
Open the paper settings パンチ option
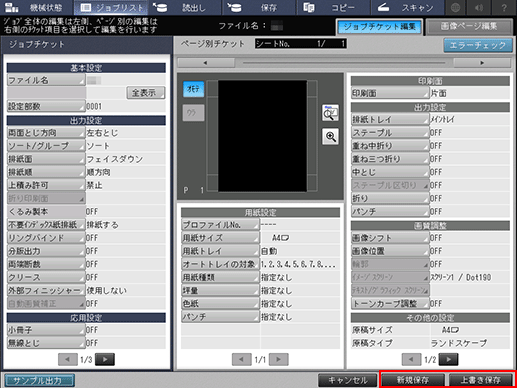(x=220, y=317)
